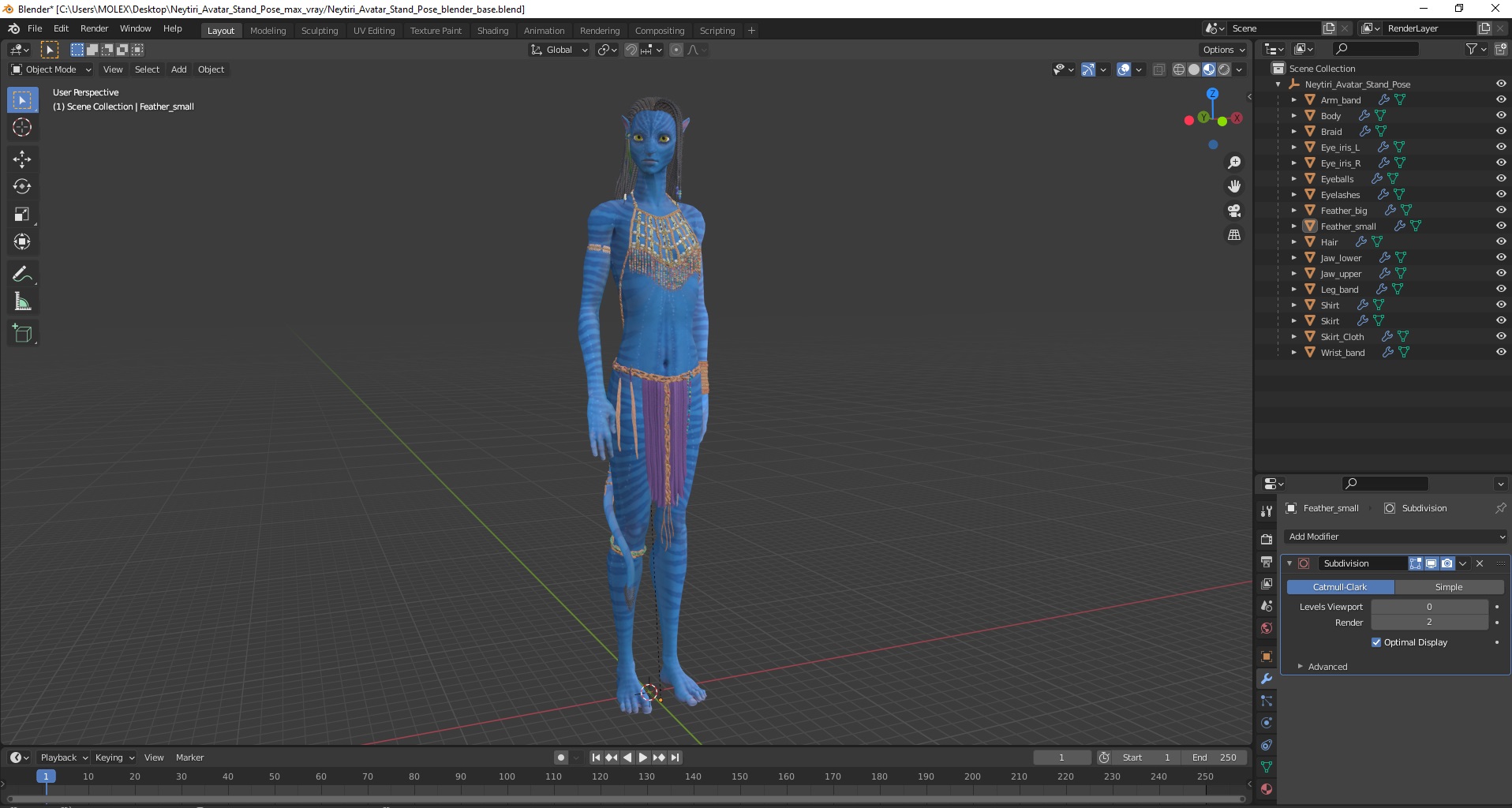Open the Particles properties tab
1512x808 pixels.
(1267, 701)
